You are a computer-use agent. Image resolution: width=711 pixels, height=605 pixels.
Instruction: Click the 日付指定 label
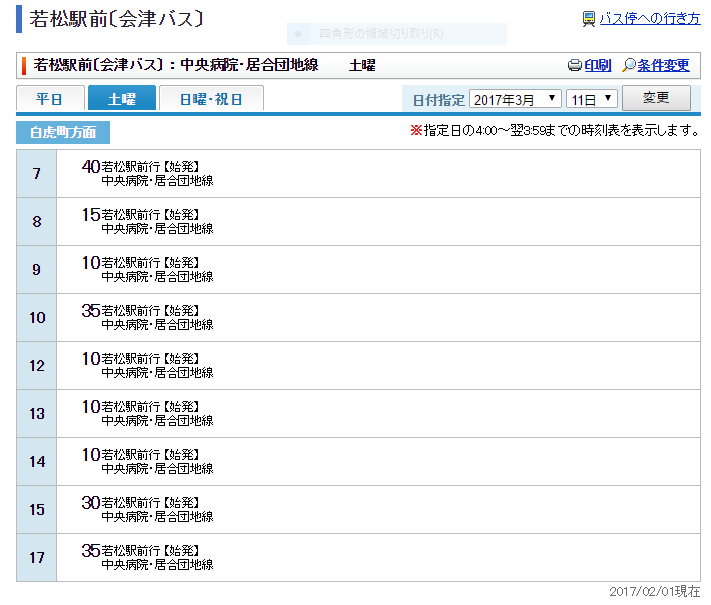coord(438,100)
